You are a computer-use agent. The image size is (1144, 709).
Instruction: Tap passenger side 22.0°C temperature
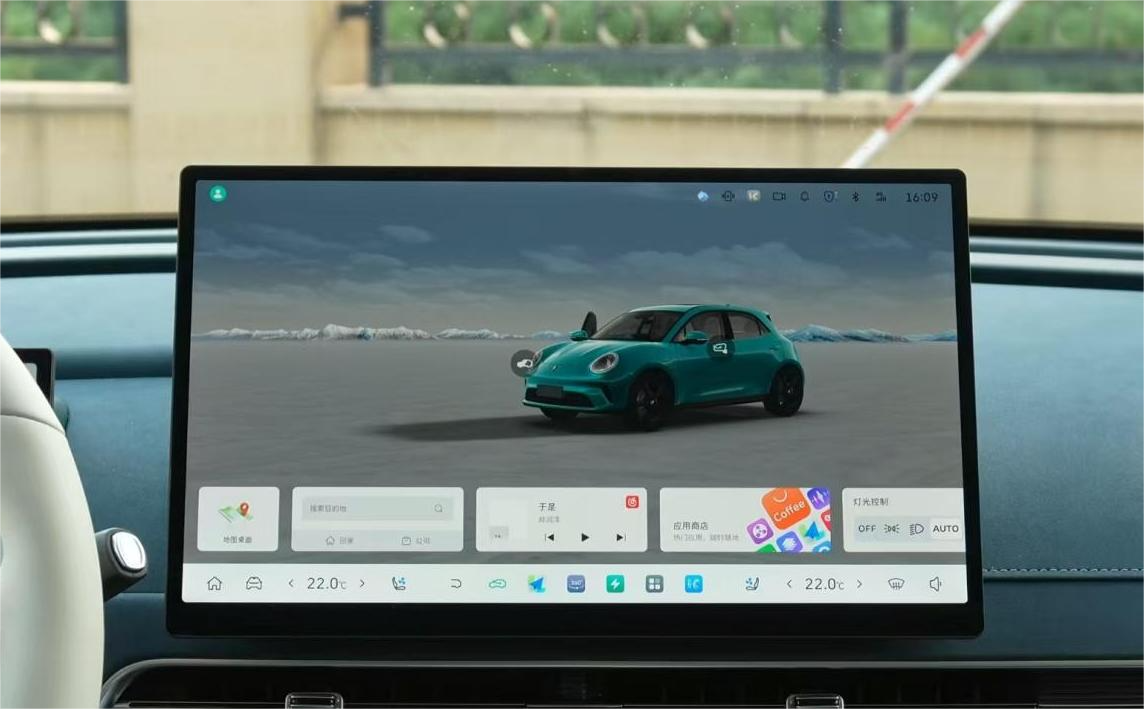[x=824, y=584]
